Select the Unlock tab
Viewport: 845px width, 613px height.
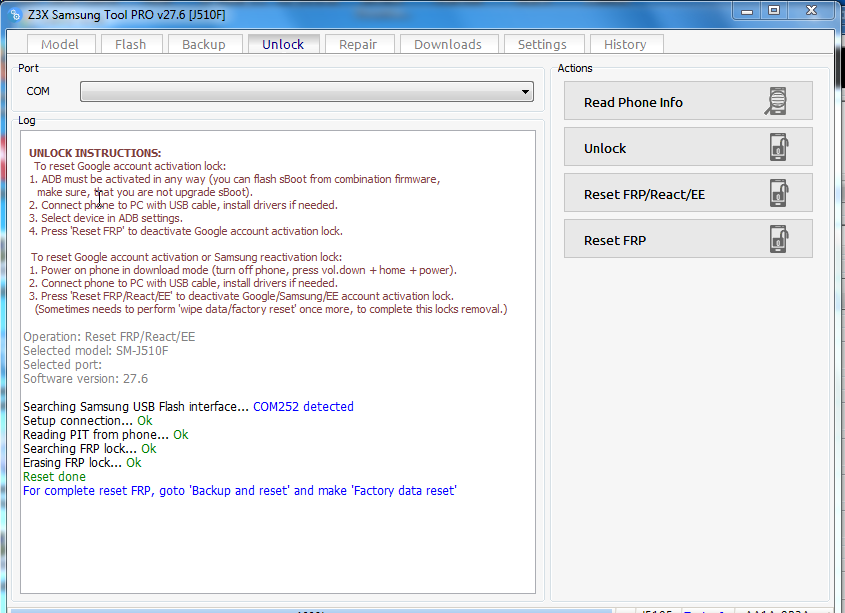(283, 44)
